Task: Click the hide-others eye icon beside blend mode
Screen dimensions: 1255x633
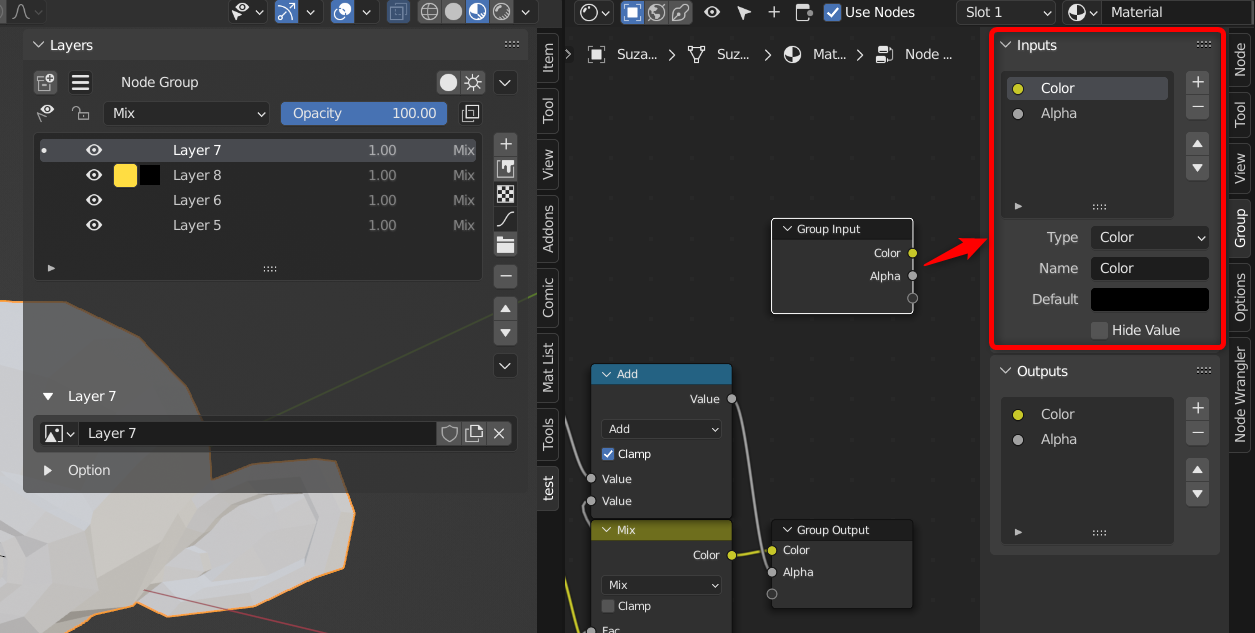Action: (x=46, y=113)
